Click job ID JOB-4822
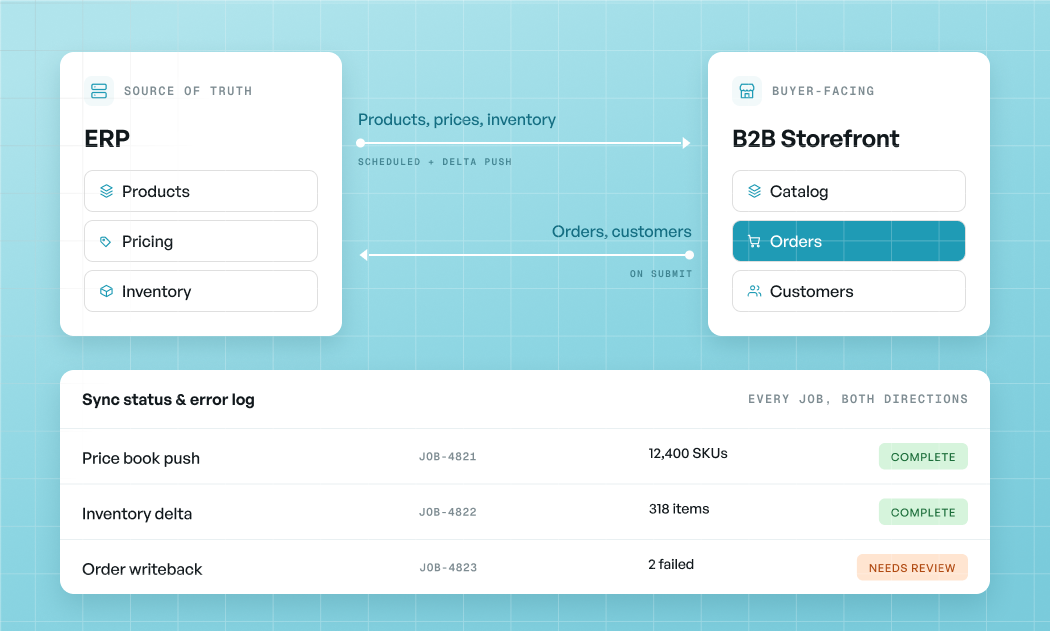Image resolution: width=1050 pixels, height=631 pixels. tap(447, 512)
